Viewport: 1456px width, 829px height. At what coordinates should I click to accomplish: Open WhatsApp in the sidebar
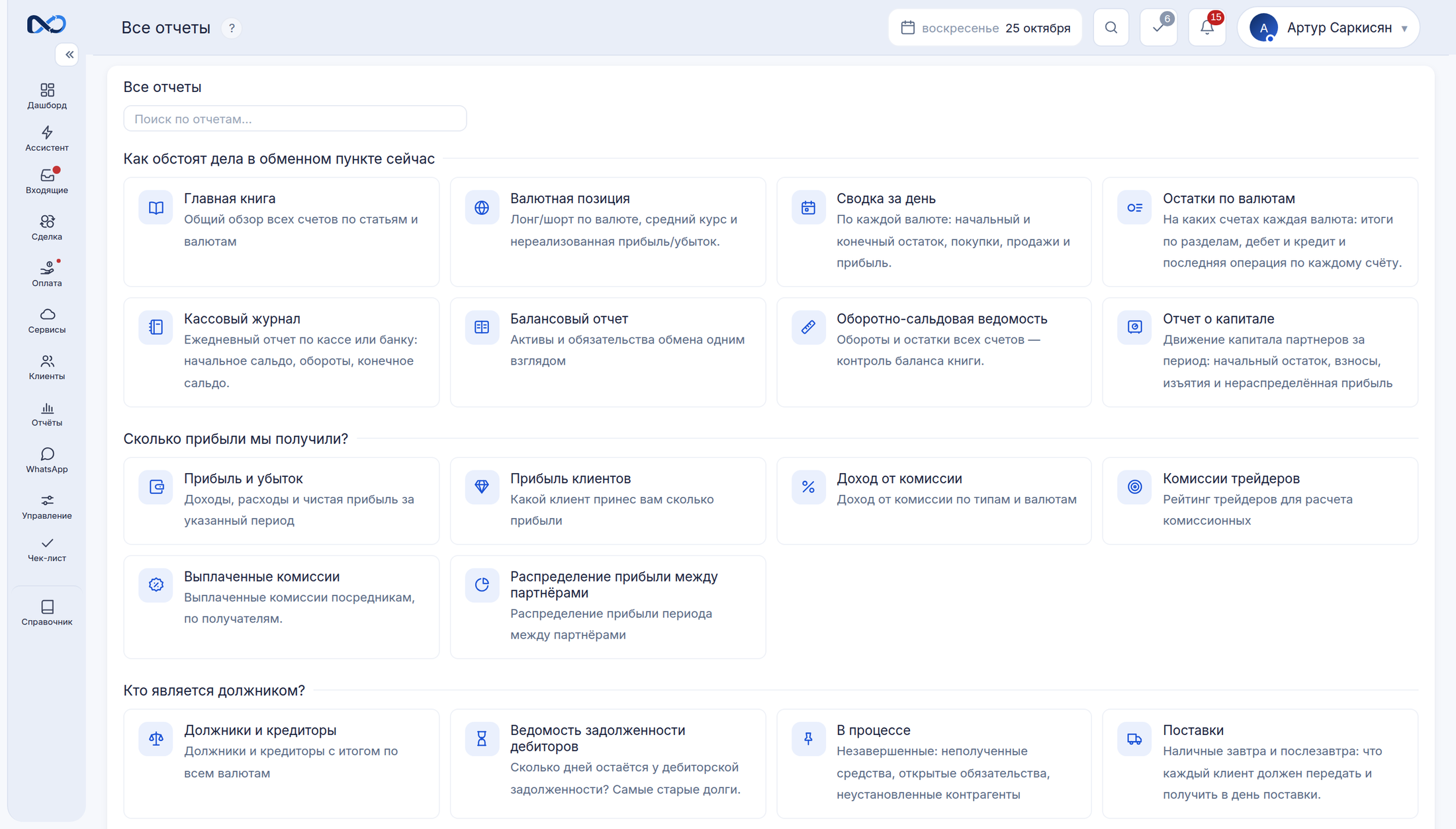point(47,460)
